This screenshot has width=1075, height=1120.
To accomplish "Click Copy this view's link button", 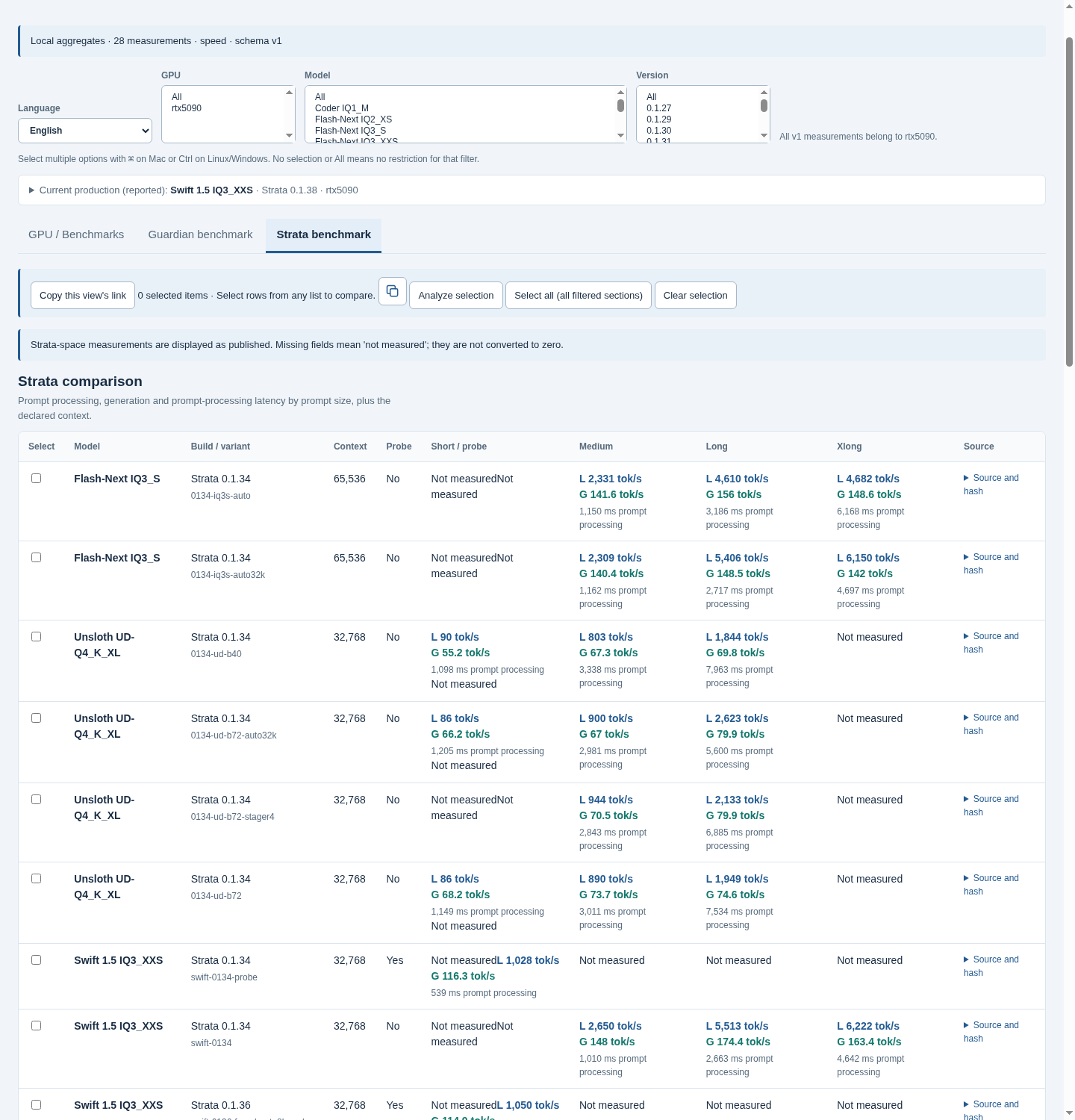I will pos(83,296).
